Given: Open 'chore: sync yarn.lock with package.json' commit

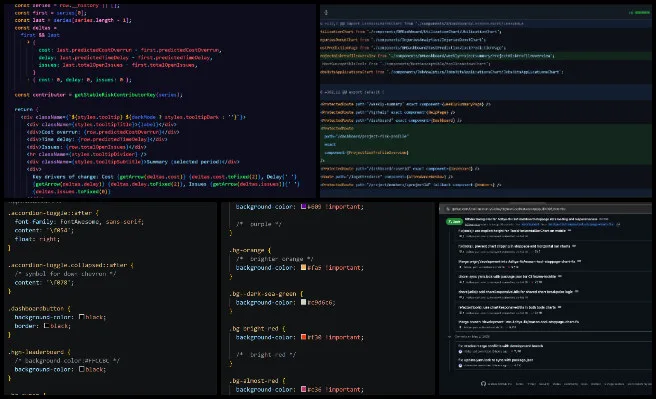Looking at the screenshot, I should [x=507, y=276].
